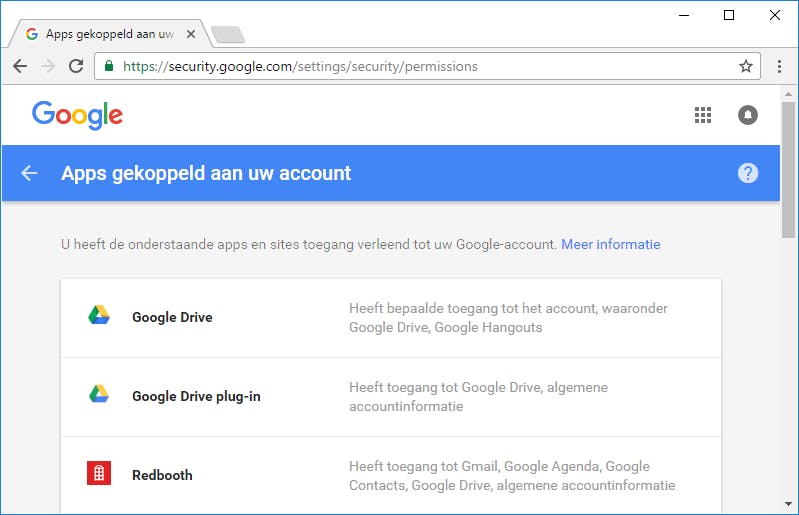Click the address bar URL field
The image size is (799, 515).
click(420, 67)
